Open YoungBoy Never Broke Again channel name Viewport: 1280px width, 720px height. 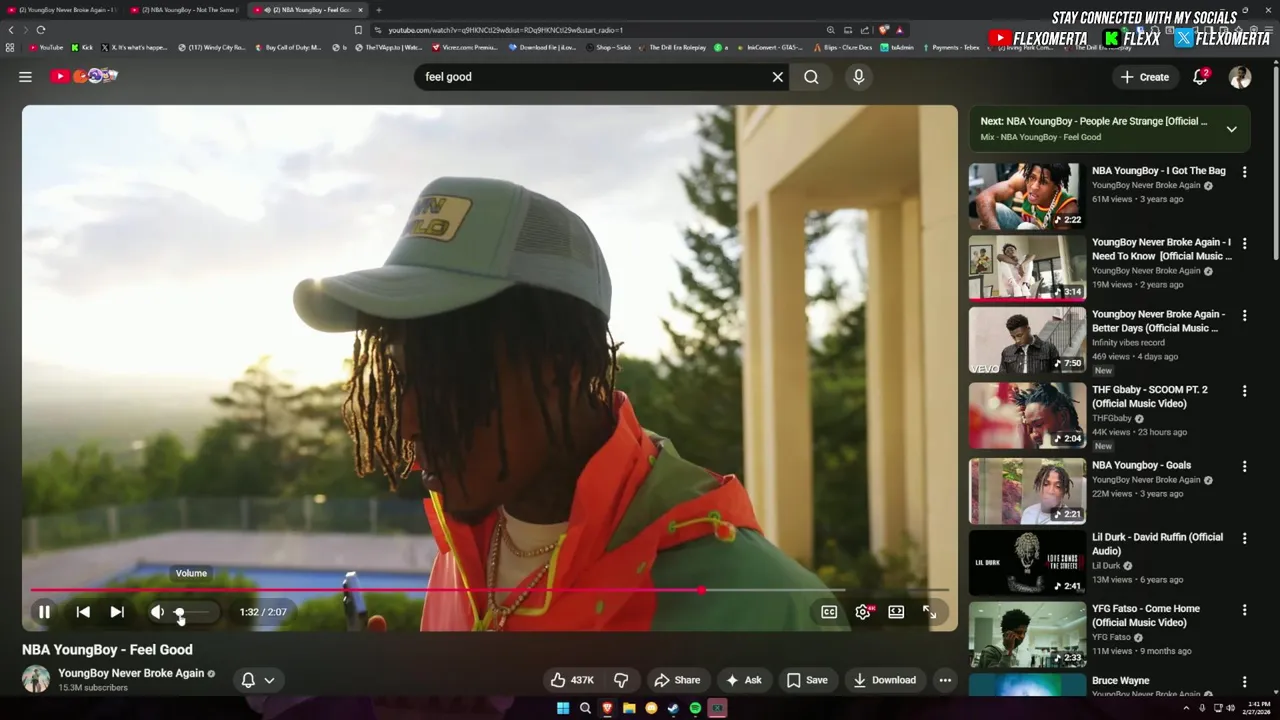pos(131,673)
